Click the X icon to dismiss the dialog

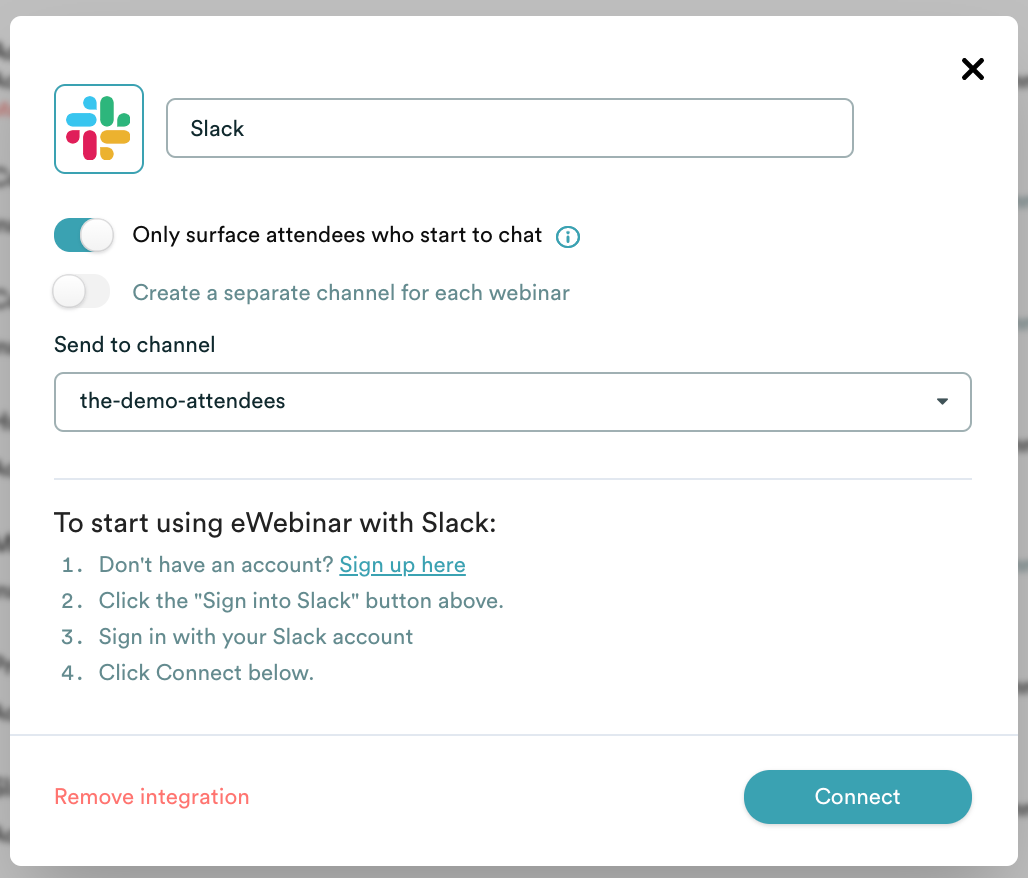click(972, 69)
